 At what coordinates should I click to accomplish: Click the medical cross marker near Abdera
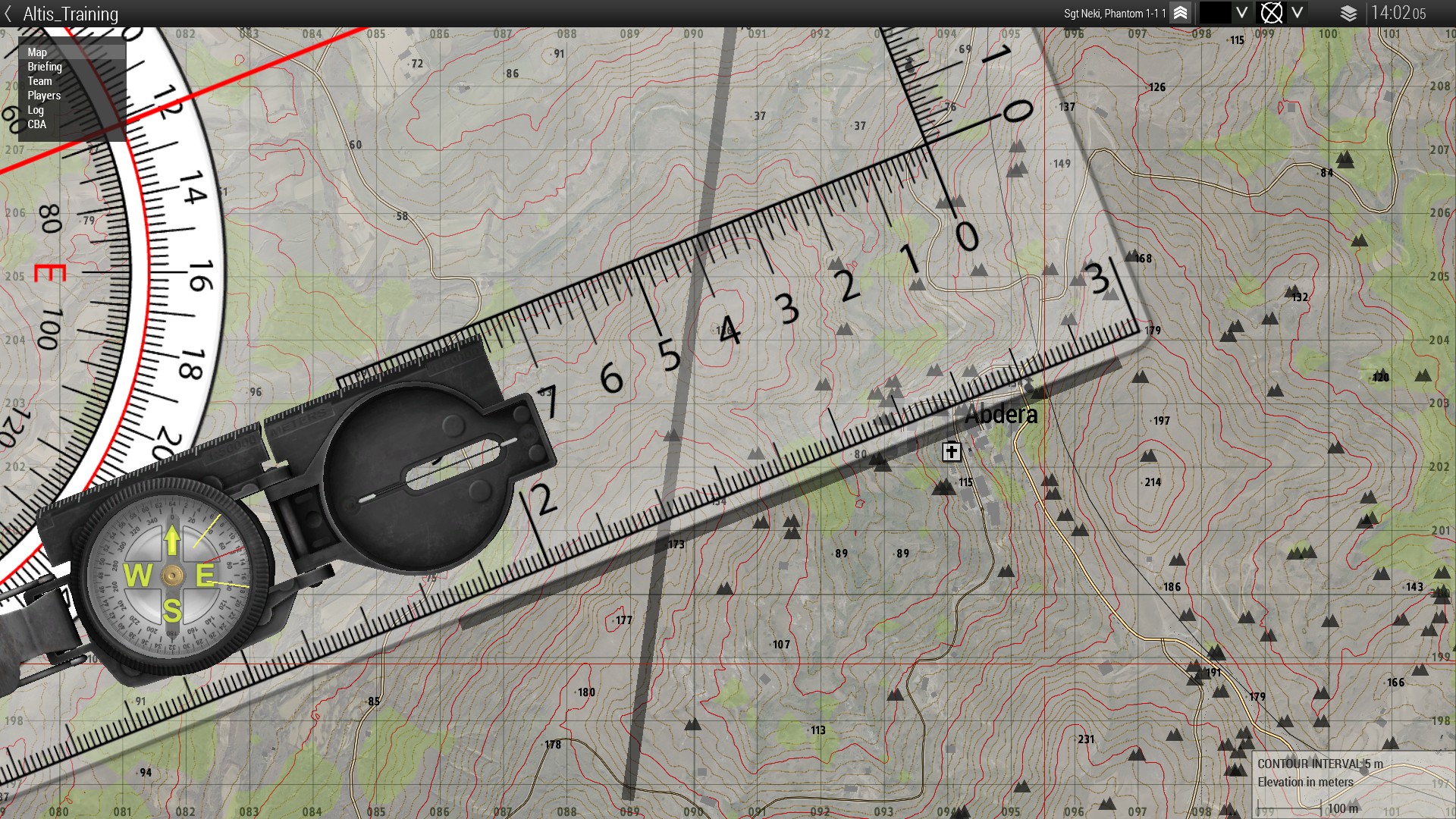point(951,452)
